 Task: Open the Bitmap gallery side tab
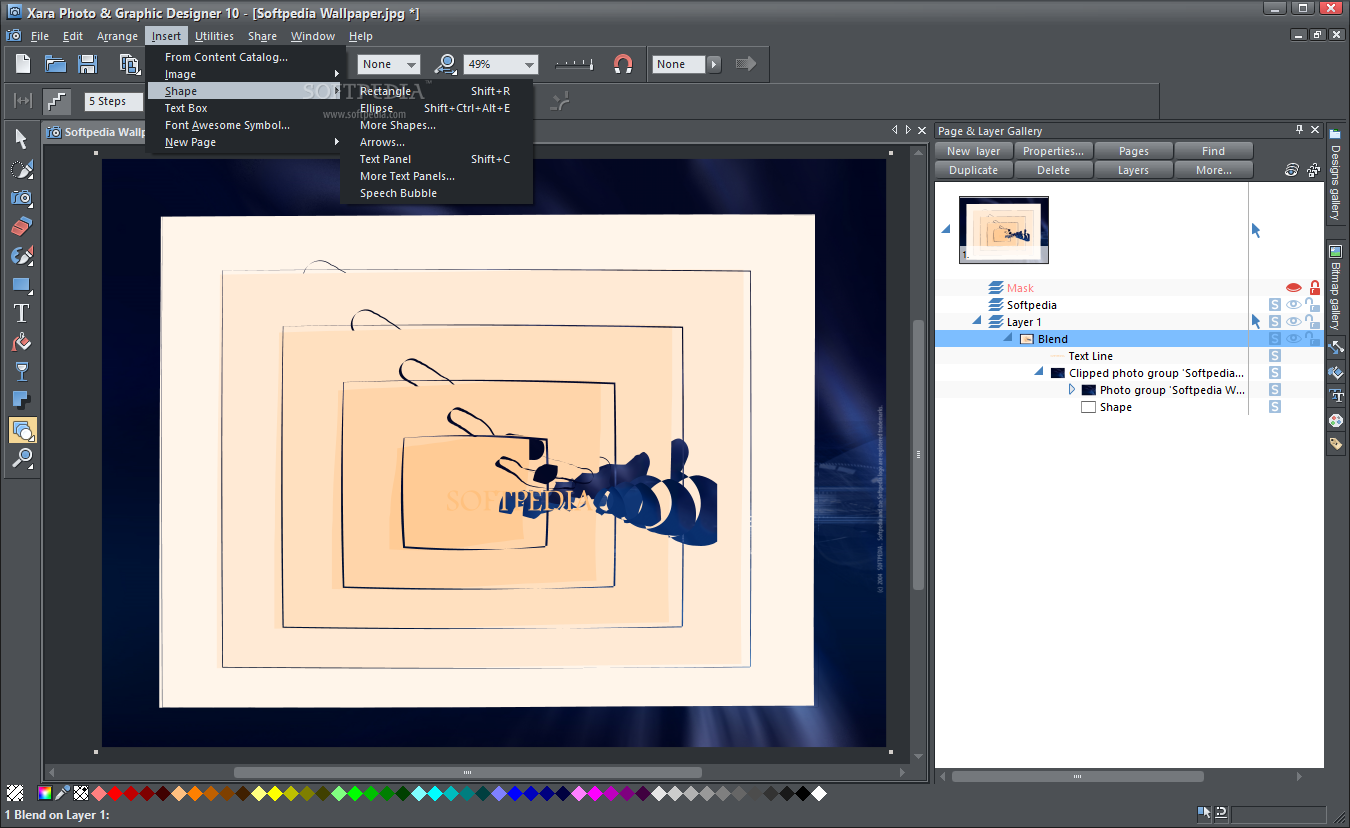[1335, 287]
